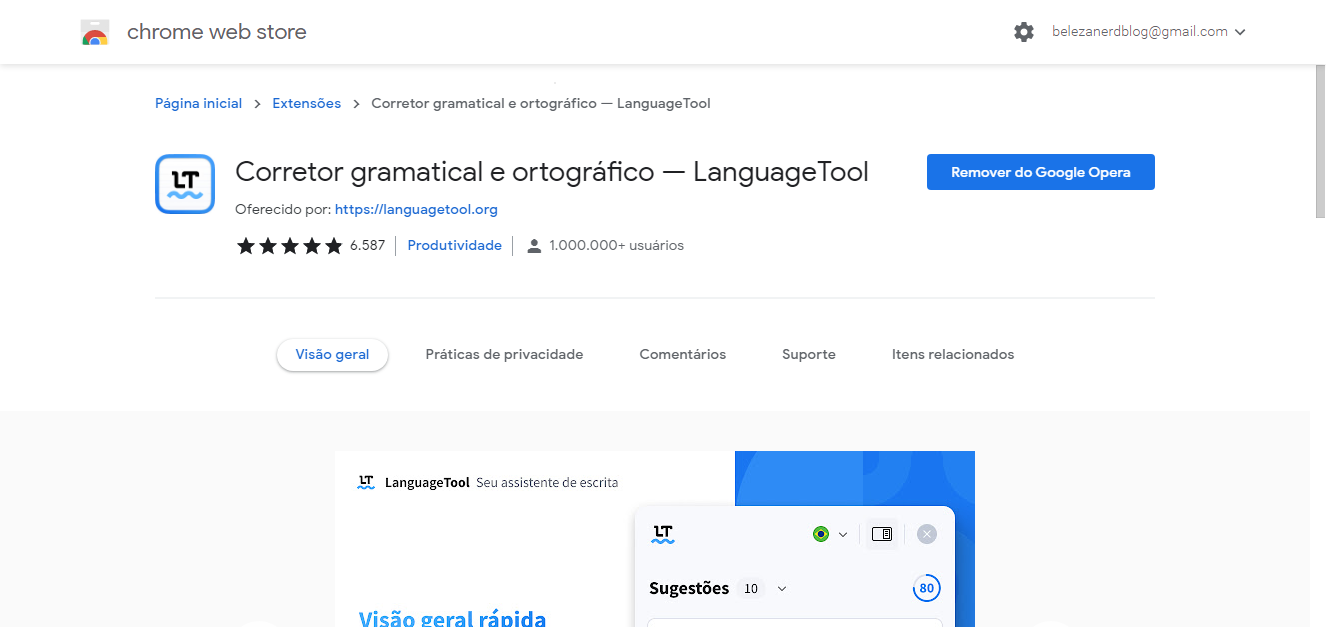Click the belezanerdblog@gmail.com account text
Viewport: 1326px width, 627px height.
click(1140, 32)
